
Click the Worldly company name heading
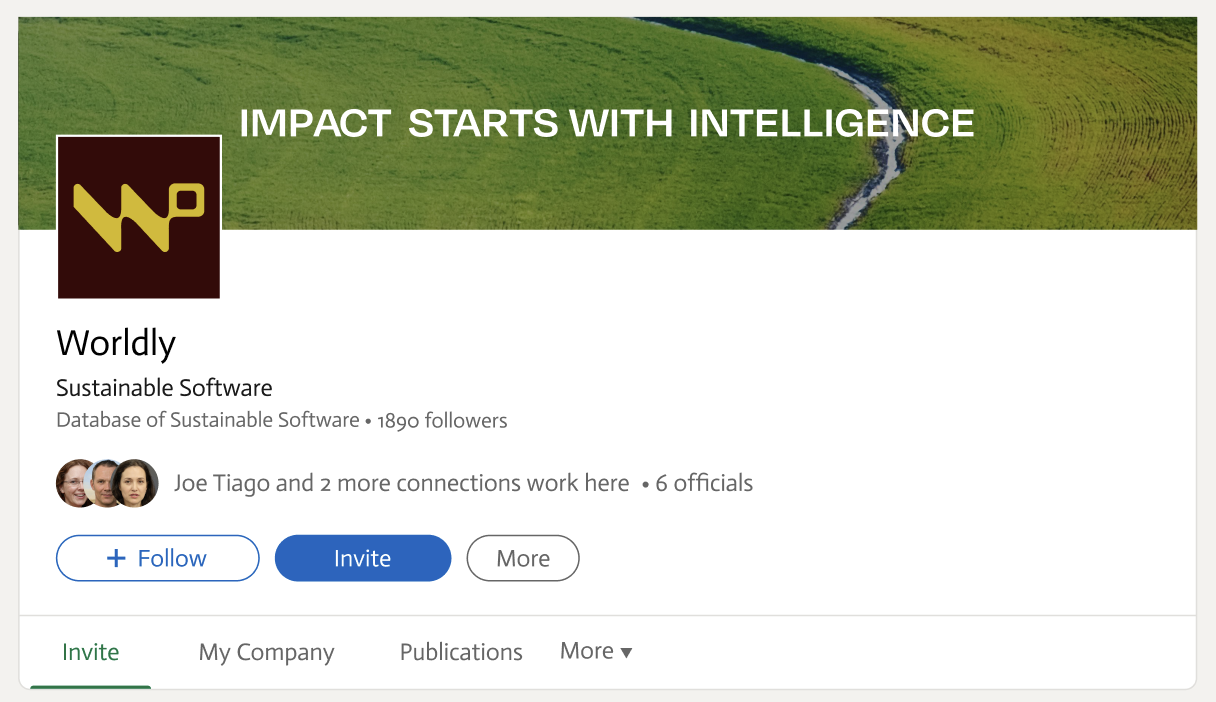116,343
